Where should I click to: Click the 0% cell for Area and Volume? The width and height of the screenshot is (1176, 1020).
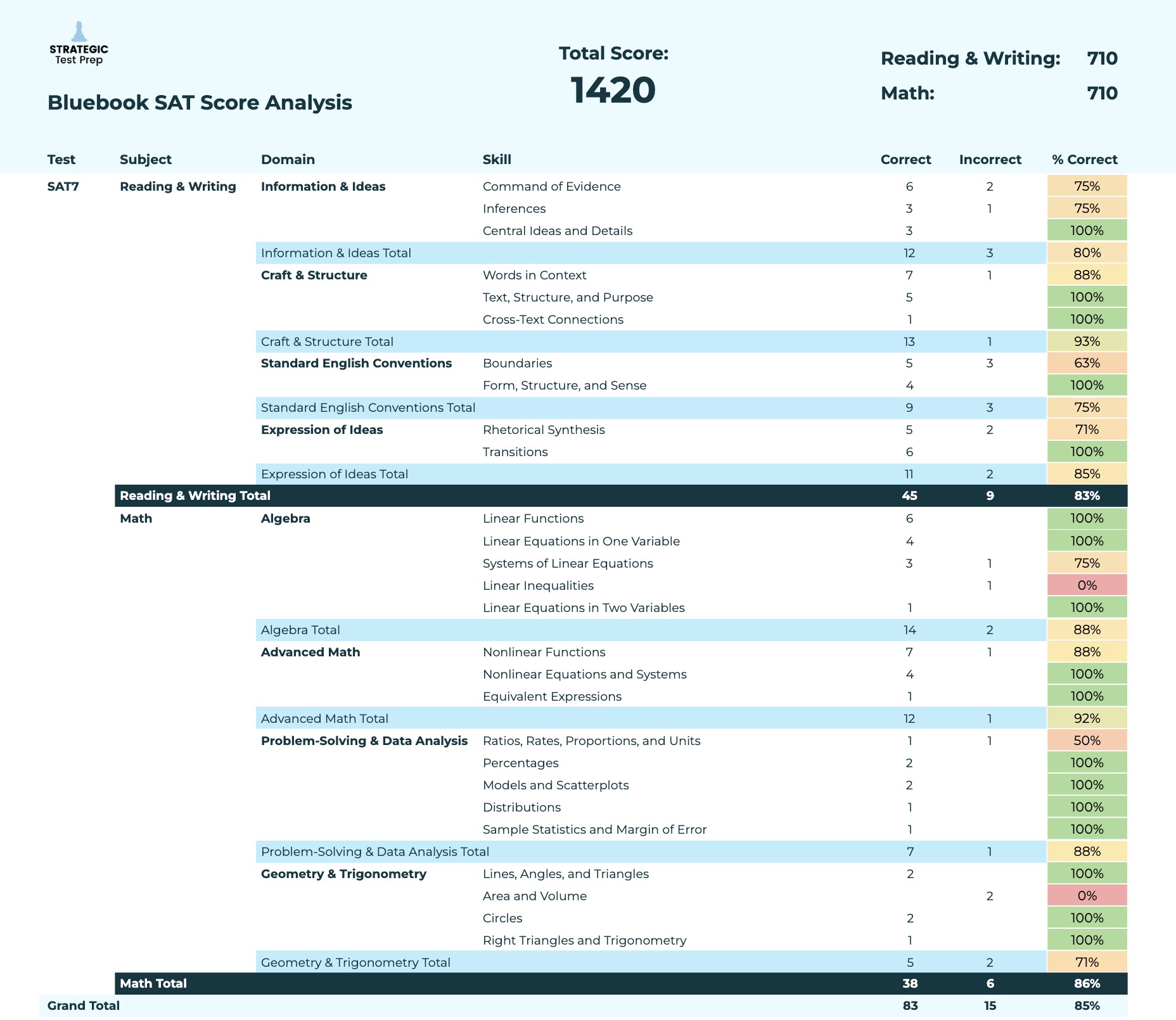[x=1087, y=896]
